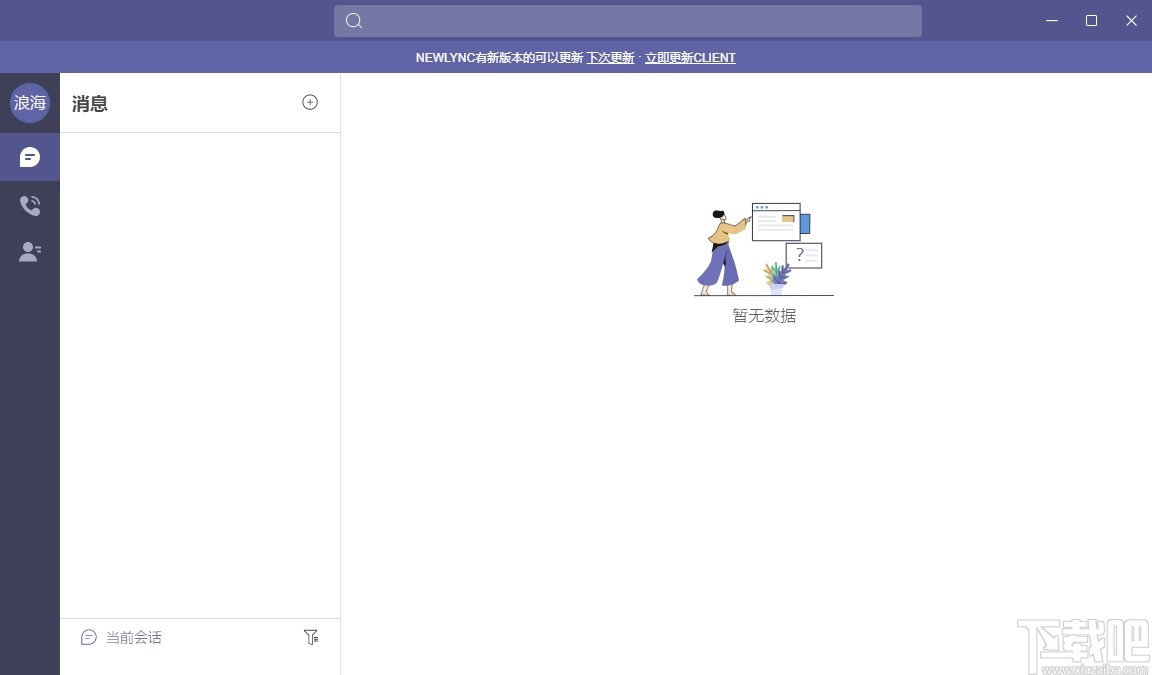Open your 浪海 profile avatar
Viewport: 1152px width, 675px height.
tap(30, 102)
